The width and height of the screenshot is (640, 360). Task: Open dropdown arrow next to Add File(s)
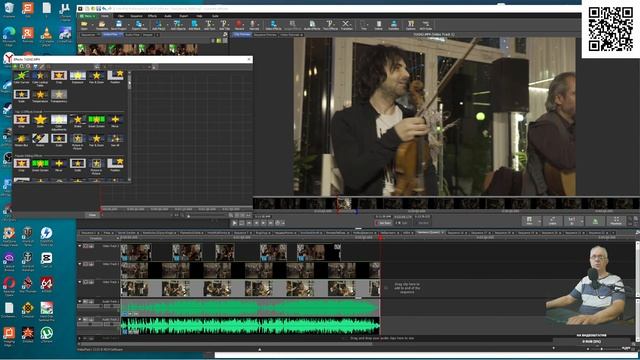pos(167,24)
